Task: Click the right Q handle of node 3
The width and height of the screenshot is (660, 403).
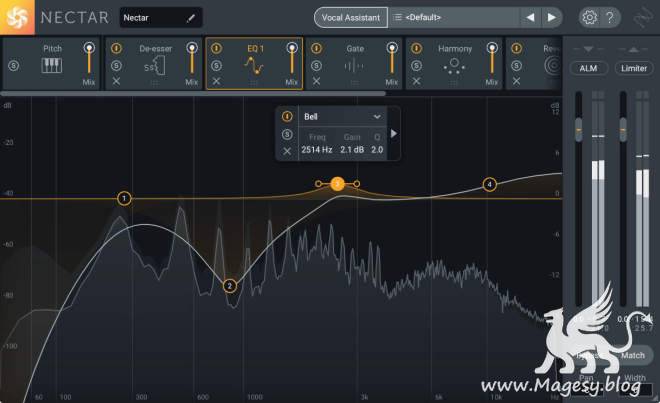Action: (357, 184)
